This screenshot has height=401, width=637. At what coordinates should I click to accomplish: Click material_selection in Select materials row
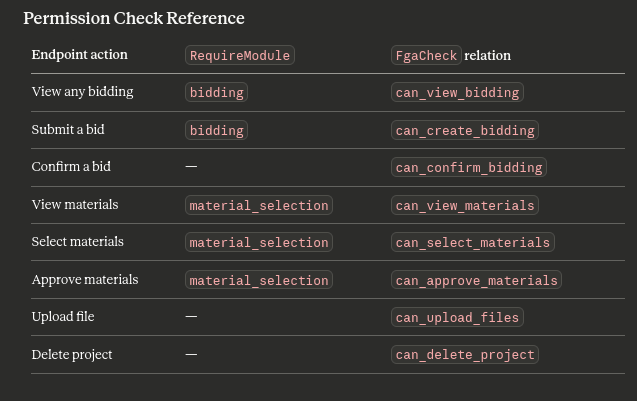click(259, 242)
